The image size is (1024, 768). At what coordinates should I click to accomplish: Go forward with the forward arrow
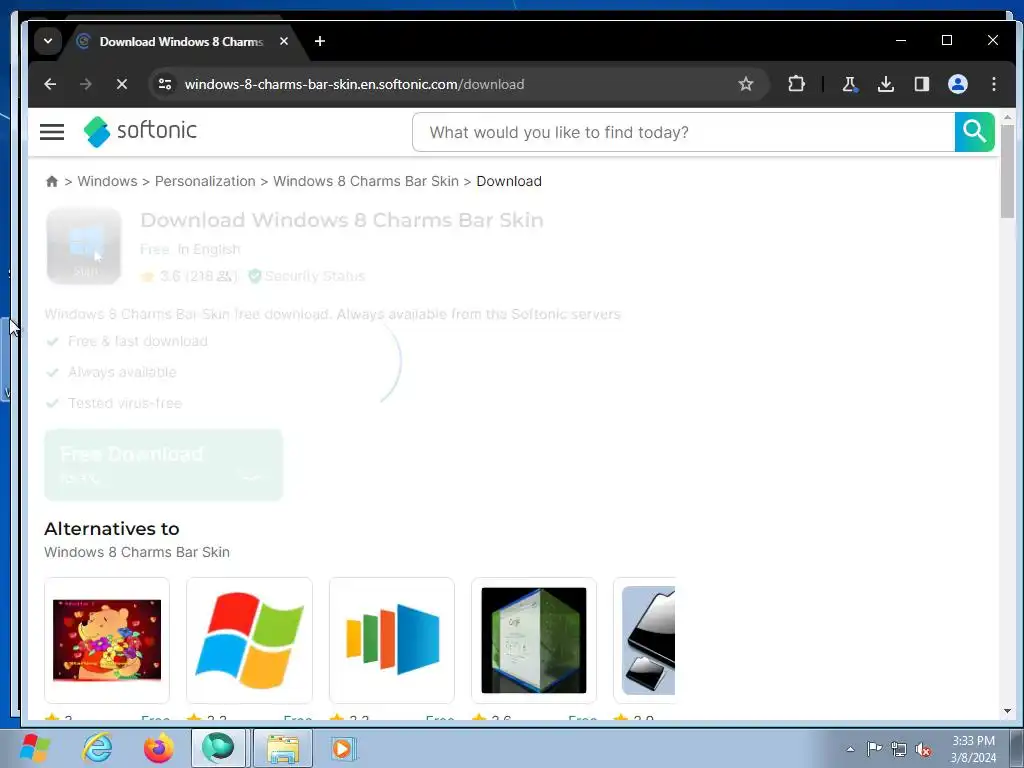pyautogui.click(x=86, y=84)
